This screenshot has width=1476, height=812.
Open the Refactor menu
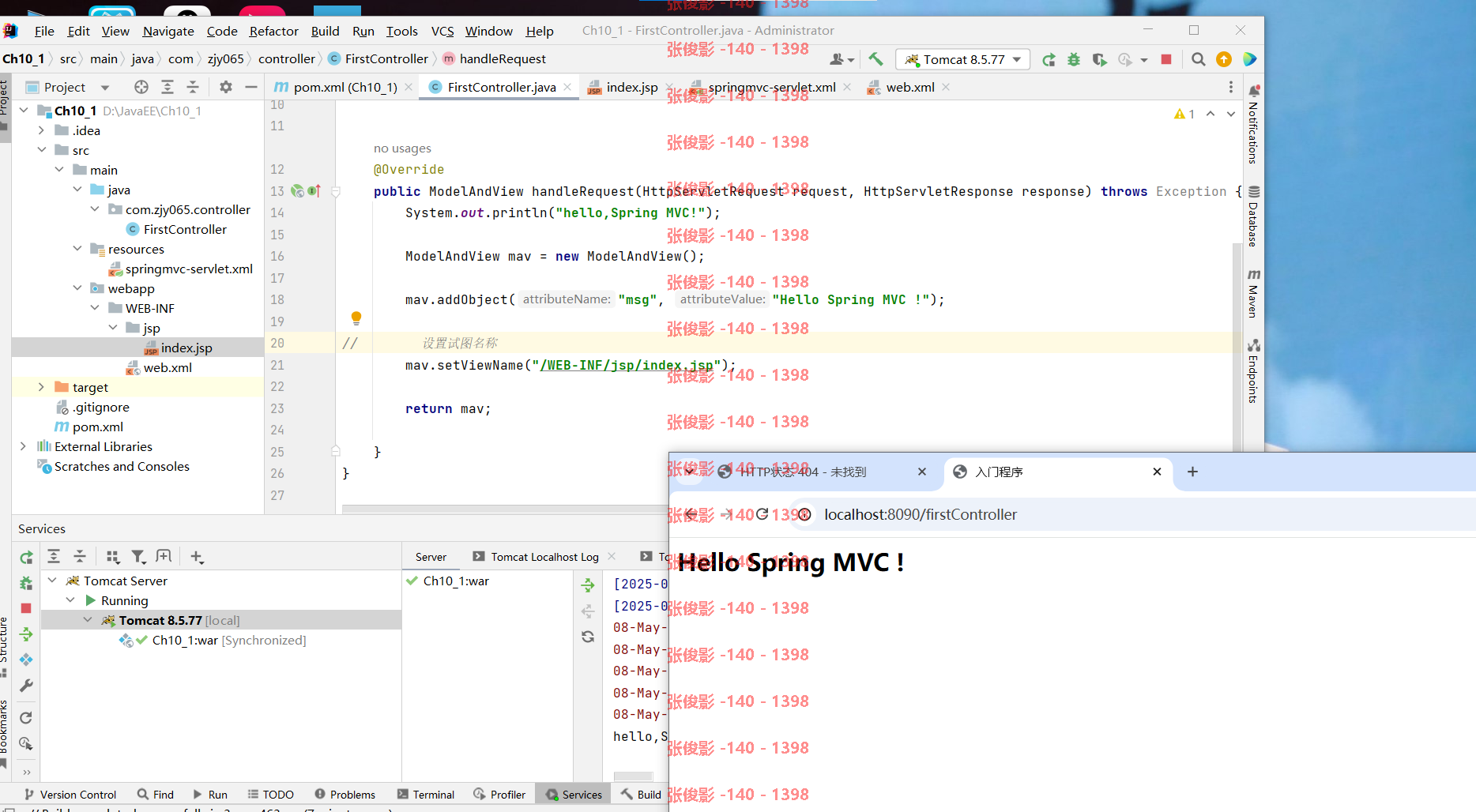click(273, 31)
